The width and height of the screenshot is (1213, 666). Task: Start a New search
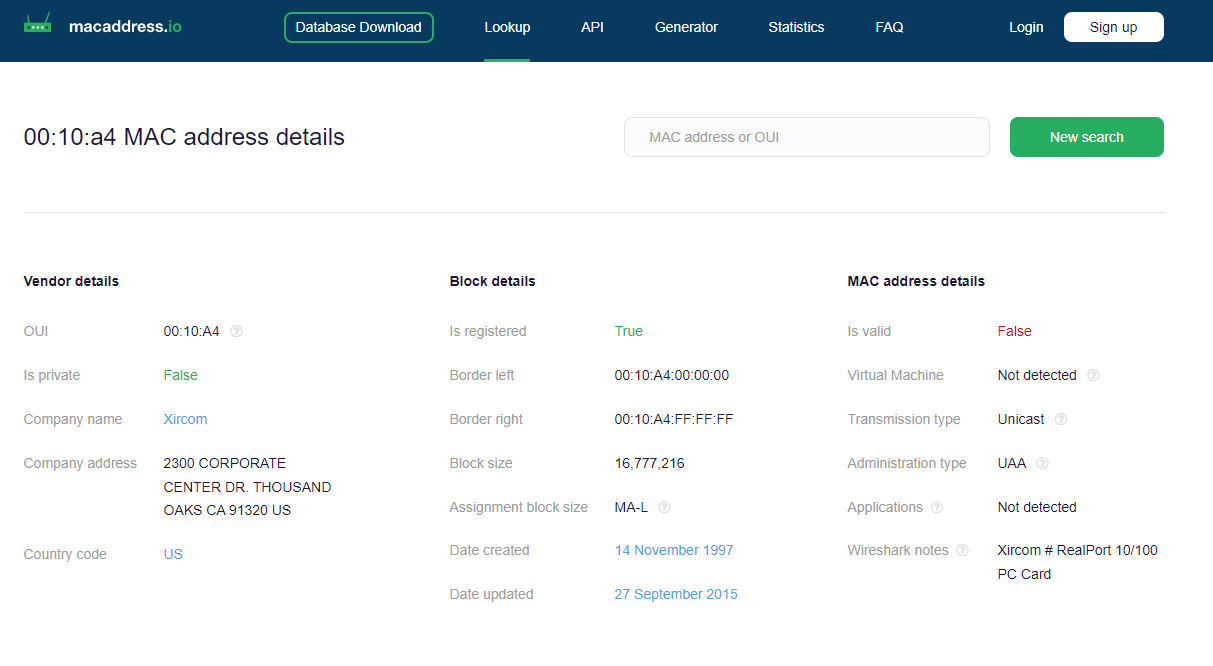click(1087, 137)
